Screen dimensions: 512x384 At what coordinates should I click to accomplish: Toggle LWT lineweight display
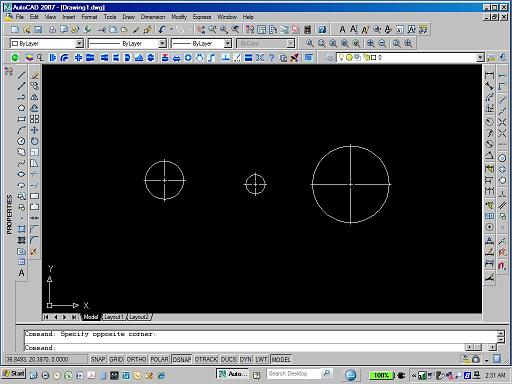261,359
